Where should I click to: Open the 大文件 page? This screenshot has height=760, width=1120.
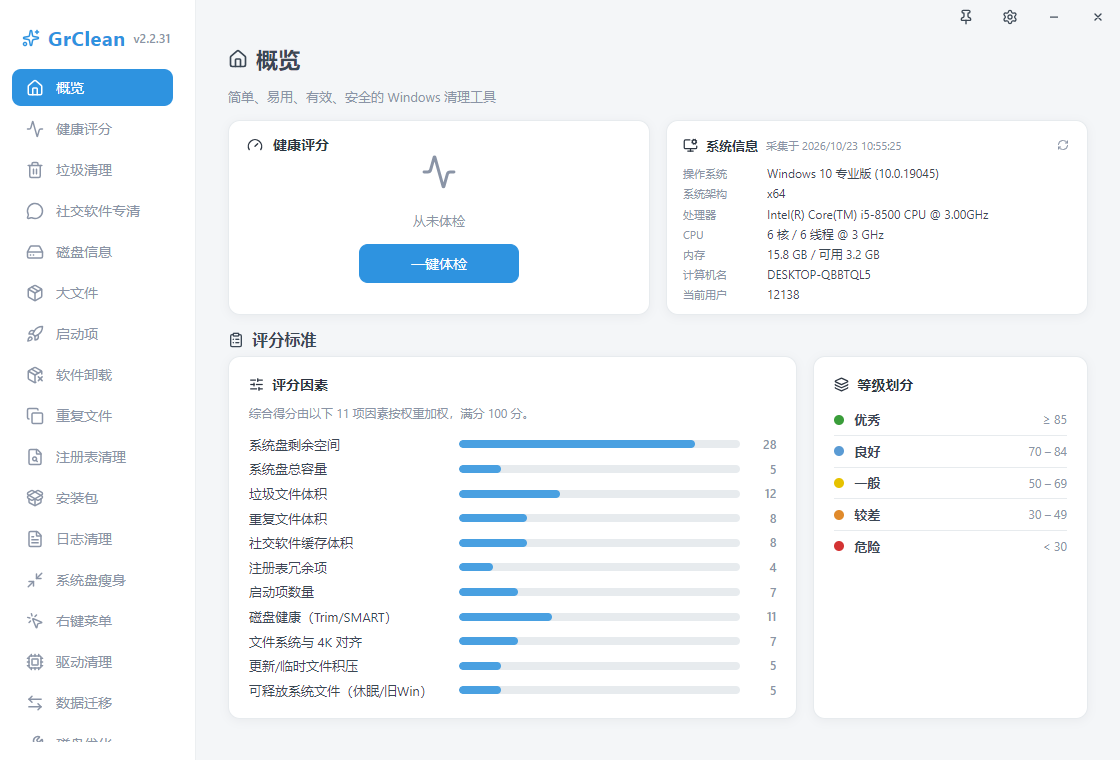(92, 293)
